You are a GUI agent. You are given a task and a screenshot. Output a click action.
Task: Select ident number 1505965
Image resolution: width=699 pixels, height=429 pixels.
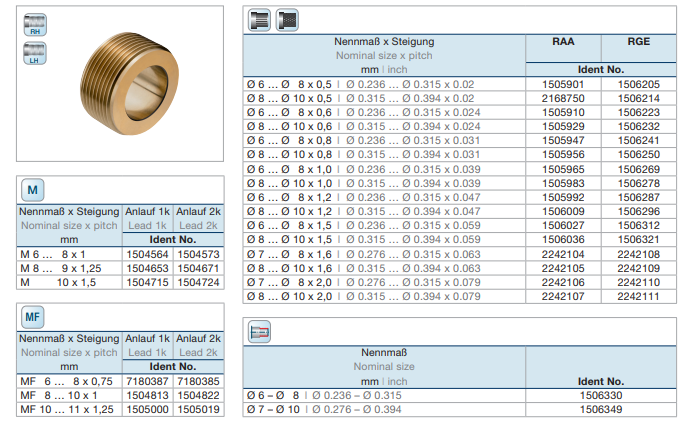click(563, 169)
